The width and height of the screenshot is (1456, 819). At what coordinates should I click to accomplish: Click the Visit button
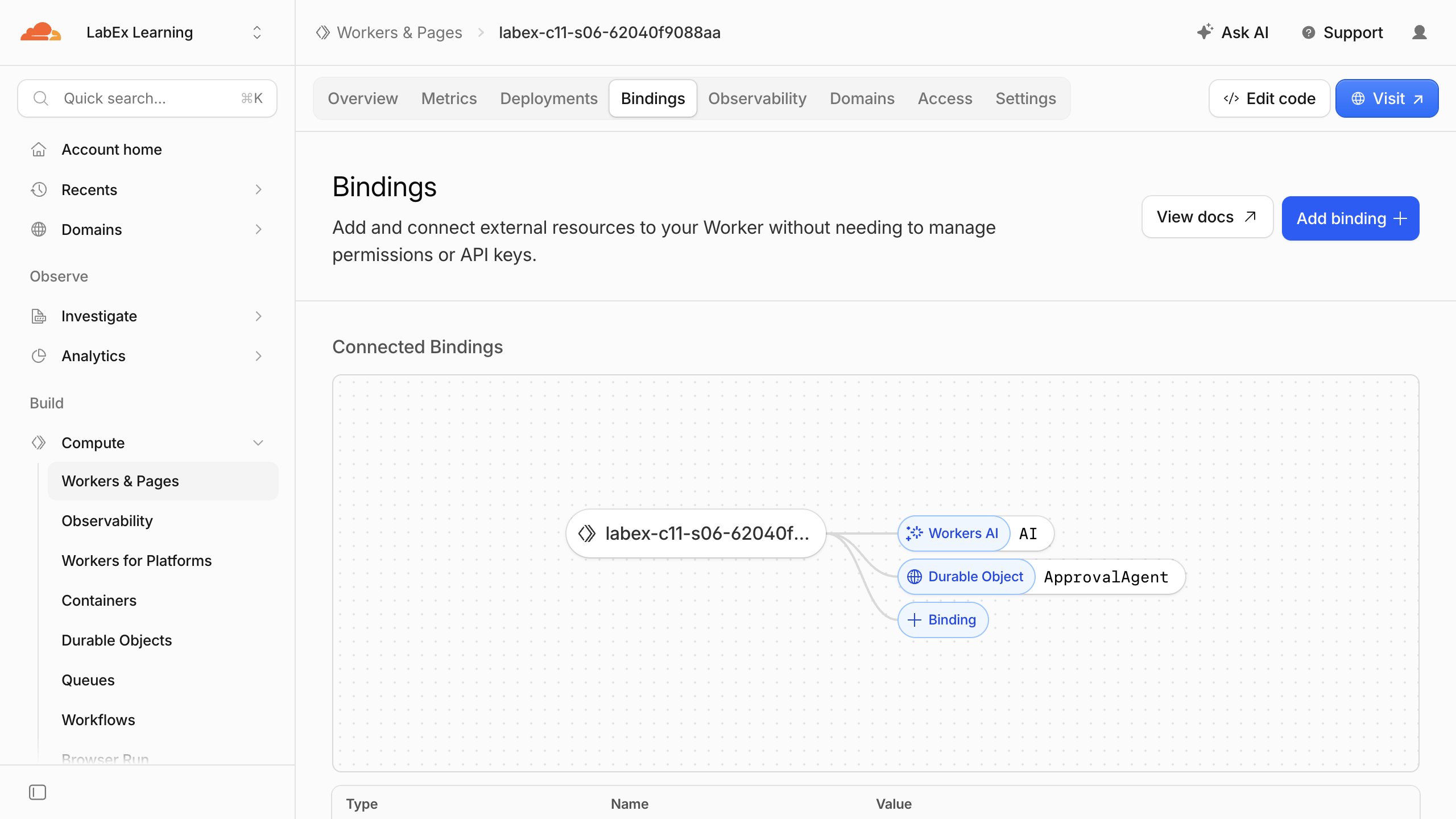(x=1387, y=98)
